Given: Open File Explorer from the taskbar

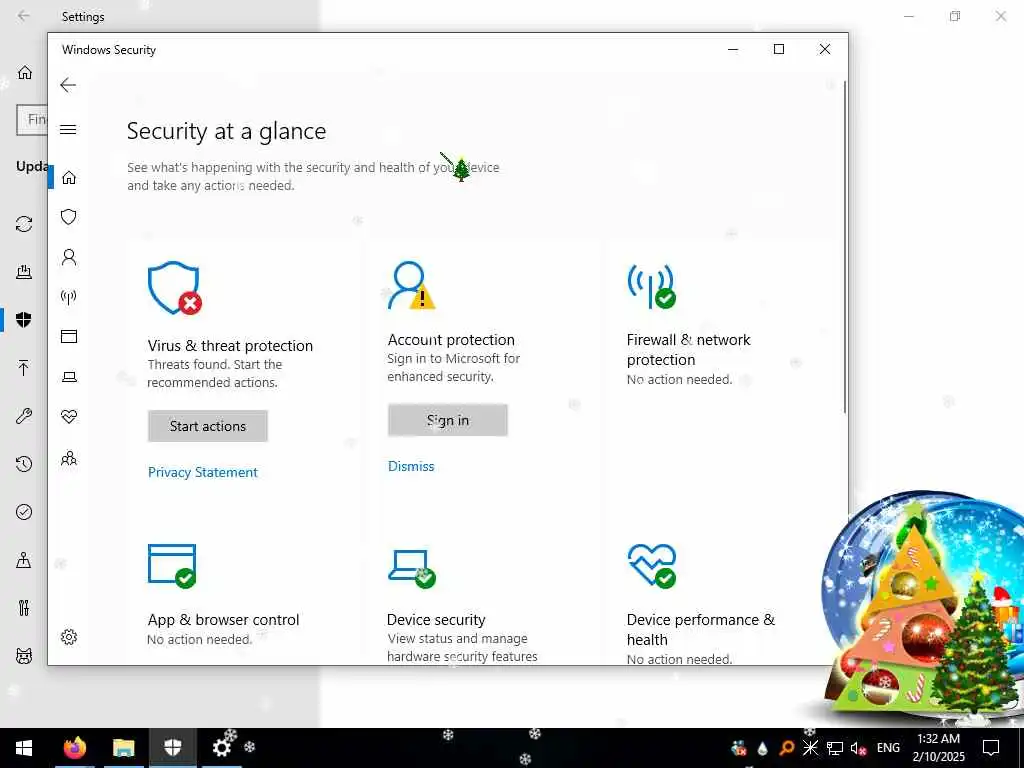Looking at the screenshot, I should pyautogui.click(x=123, y=748).
